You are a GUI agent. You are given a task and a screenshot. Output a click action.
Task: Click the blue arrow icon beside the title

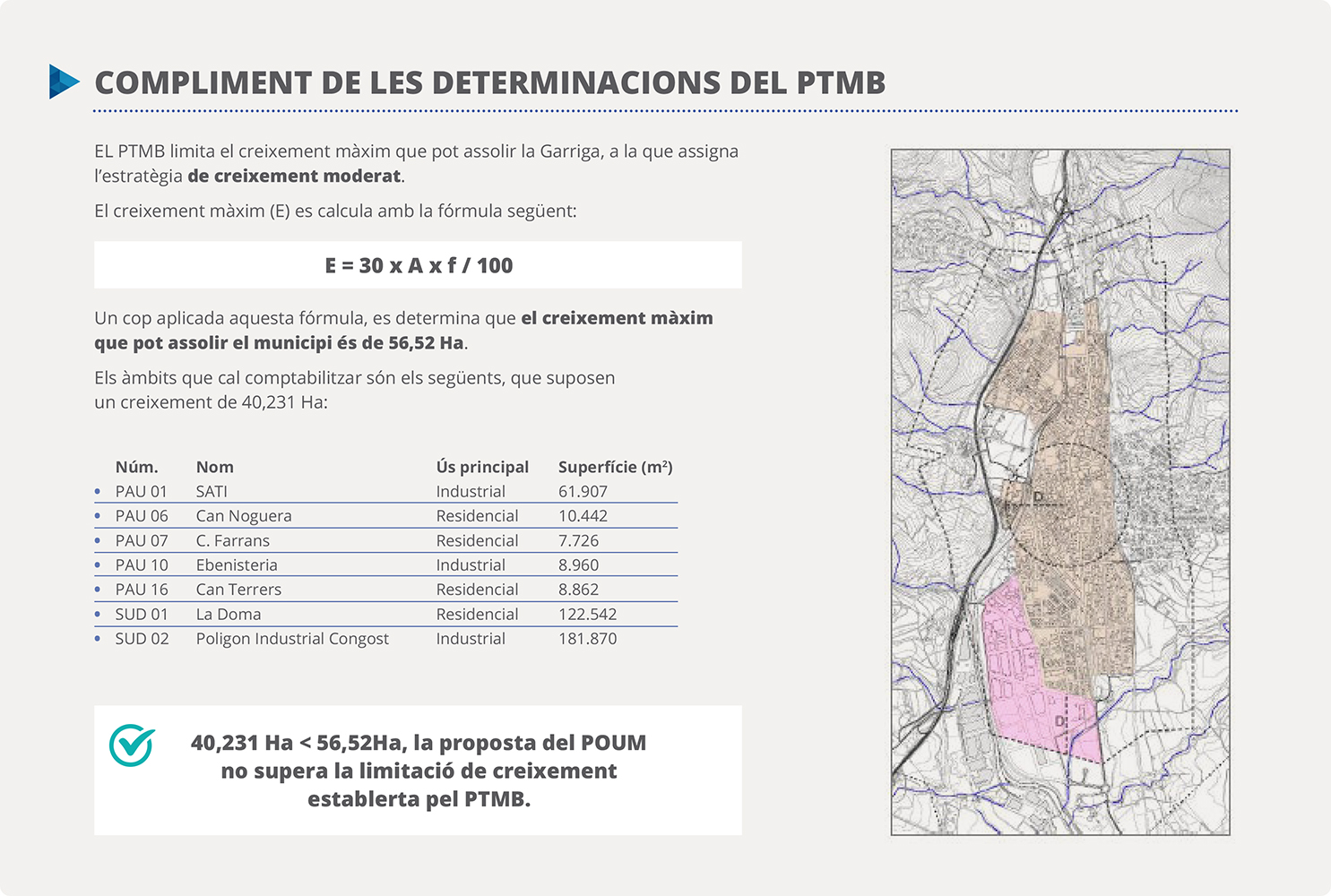pos(64,82)
